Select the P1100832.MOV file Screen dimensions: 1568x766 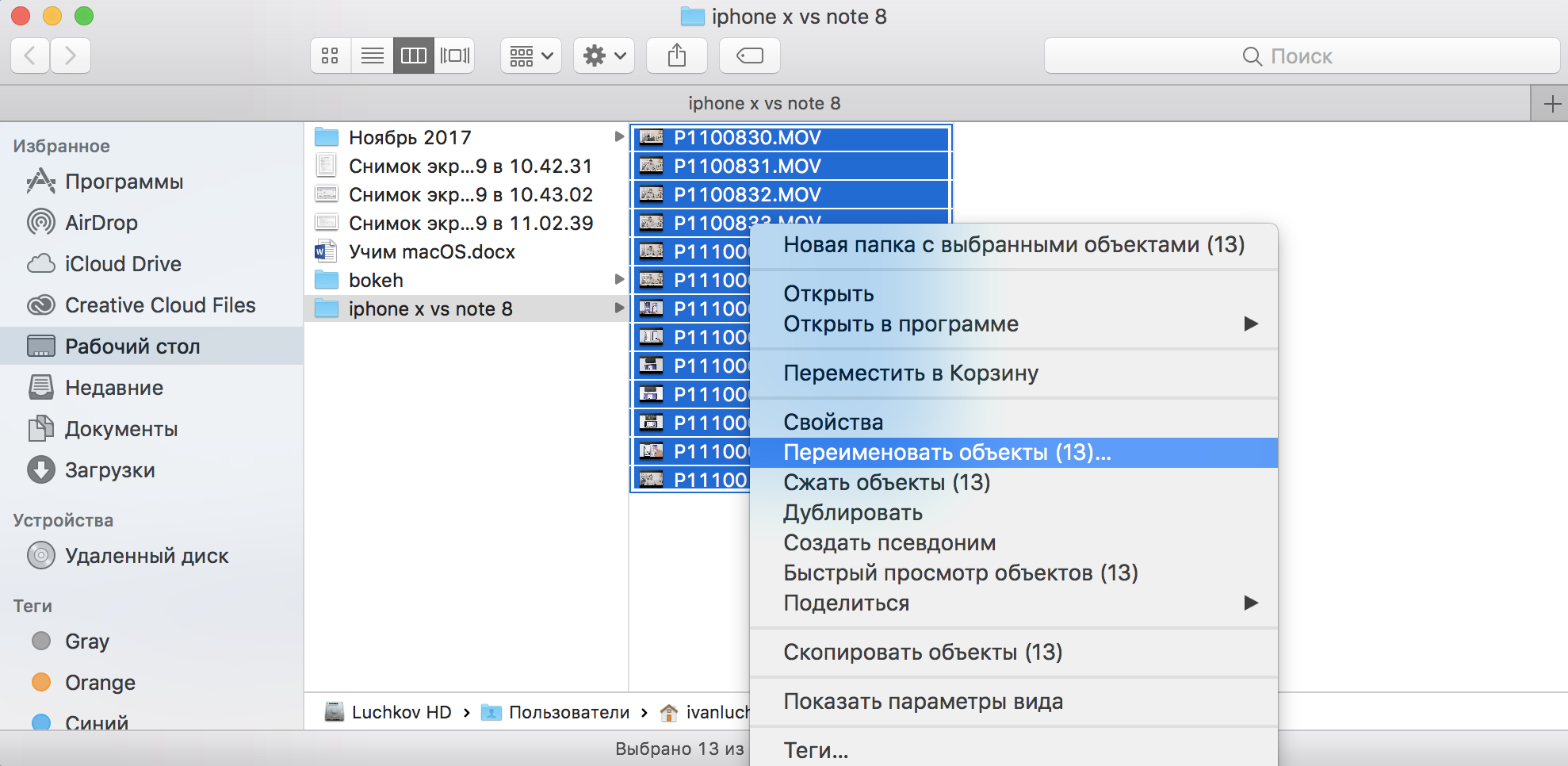point(791,195)
